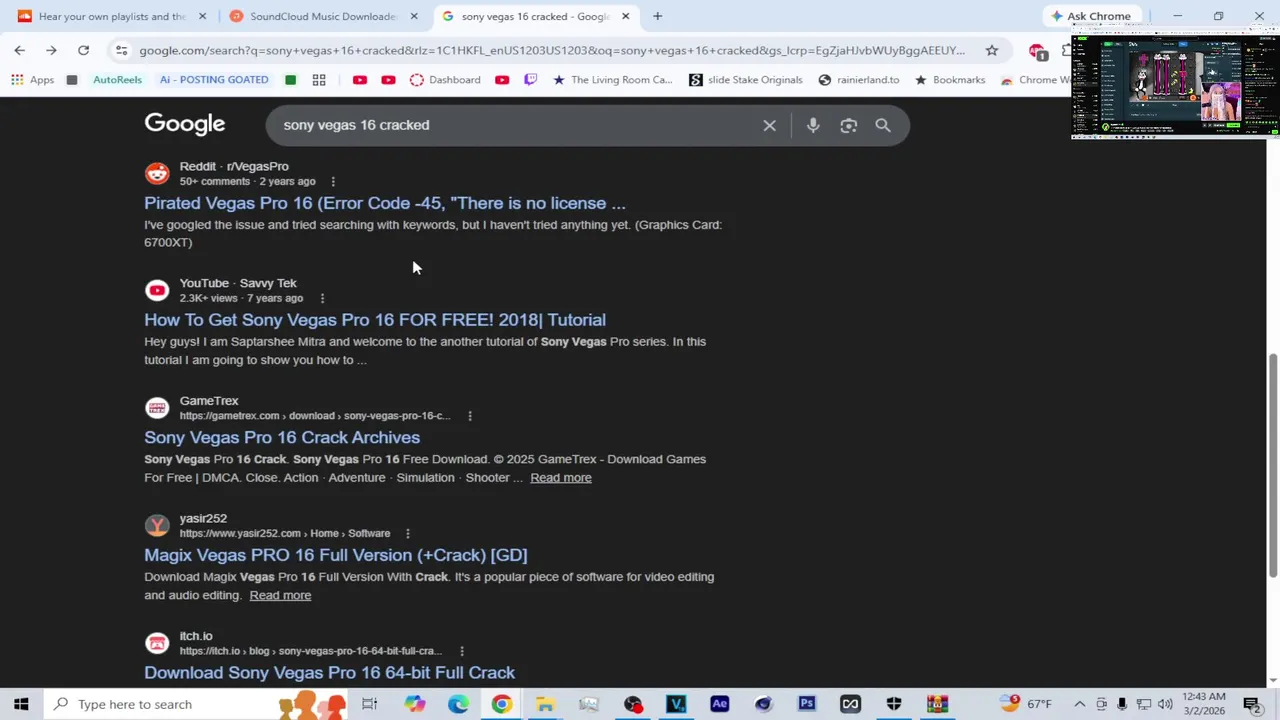Open the Windows Start menu
The height and width of the screenshot is (720, 1280).
[21, 704]
